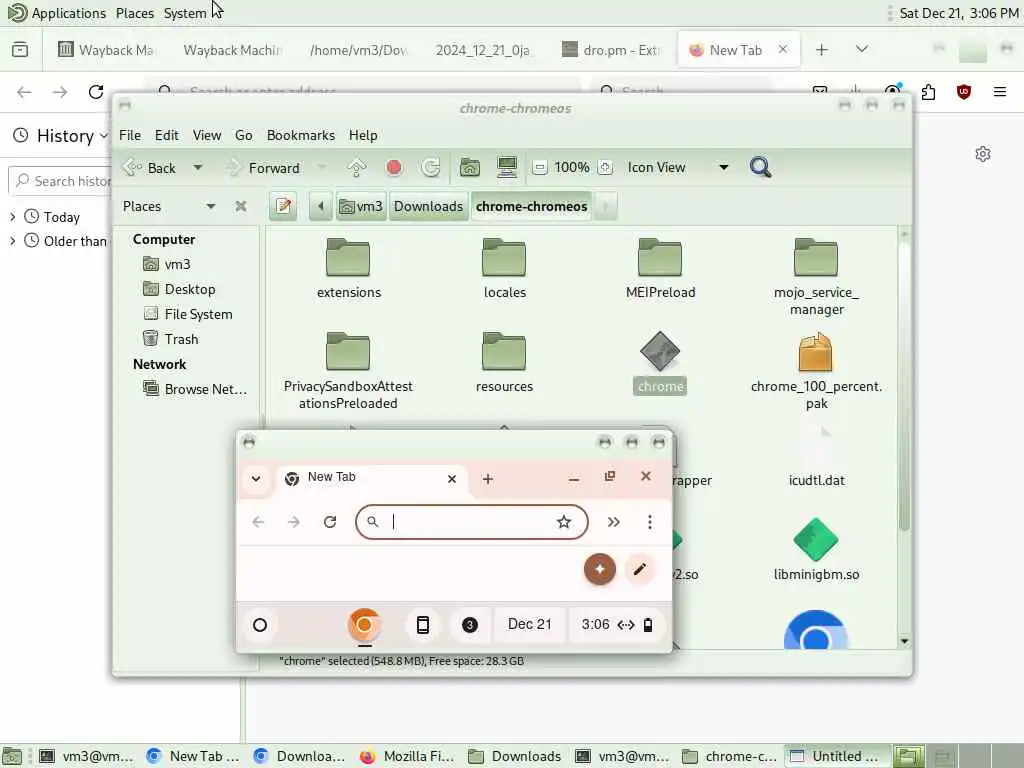The width and height of the screenshot is (1024, 768).
Task: Open the Chrome three-dot menu
Action: click(649, 522)
